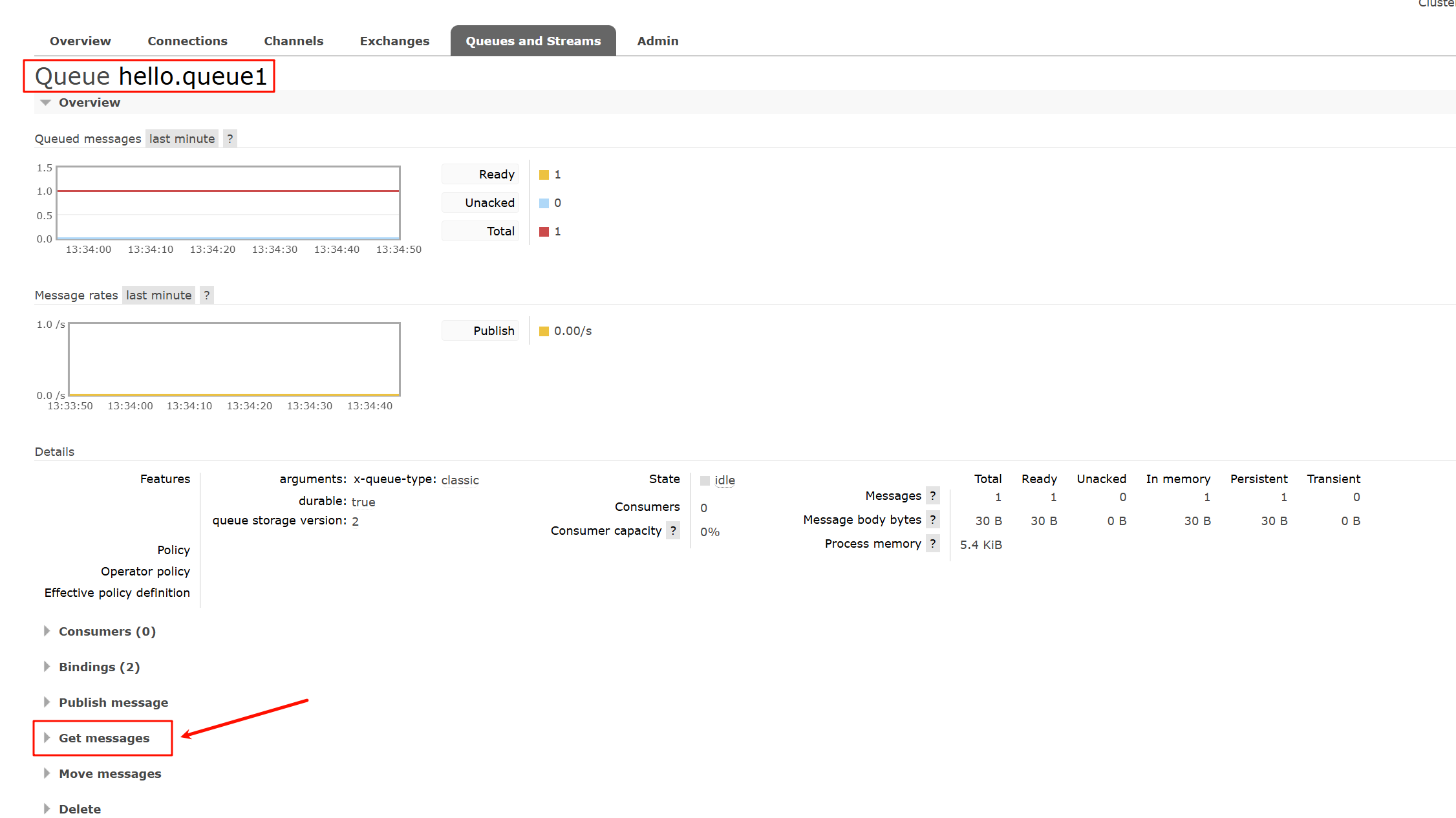Expand the Consumers (0) section
This screenshot has height=818, width=1456.
(107, 631)
